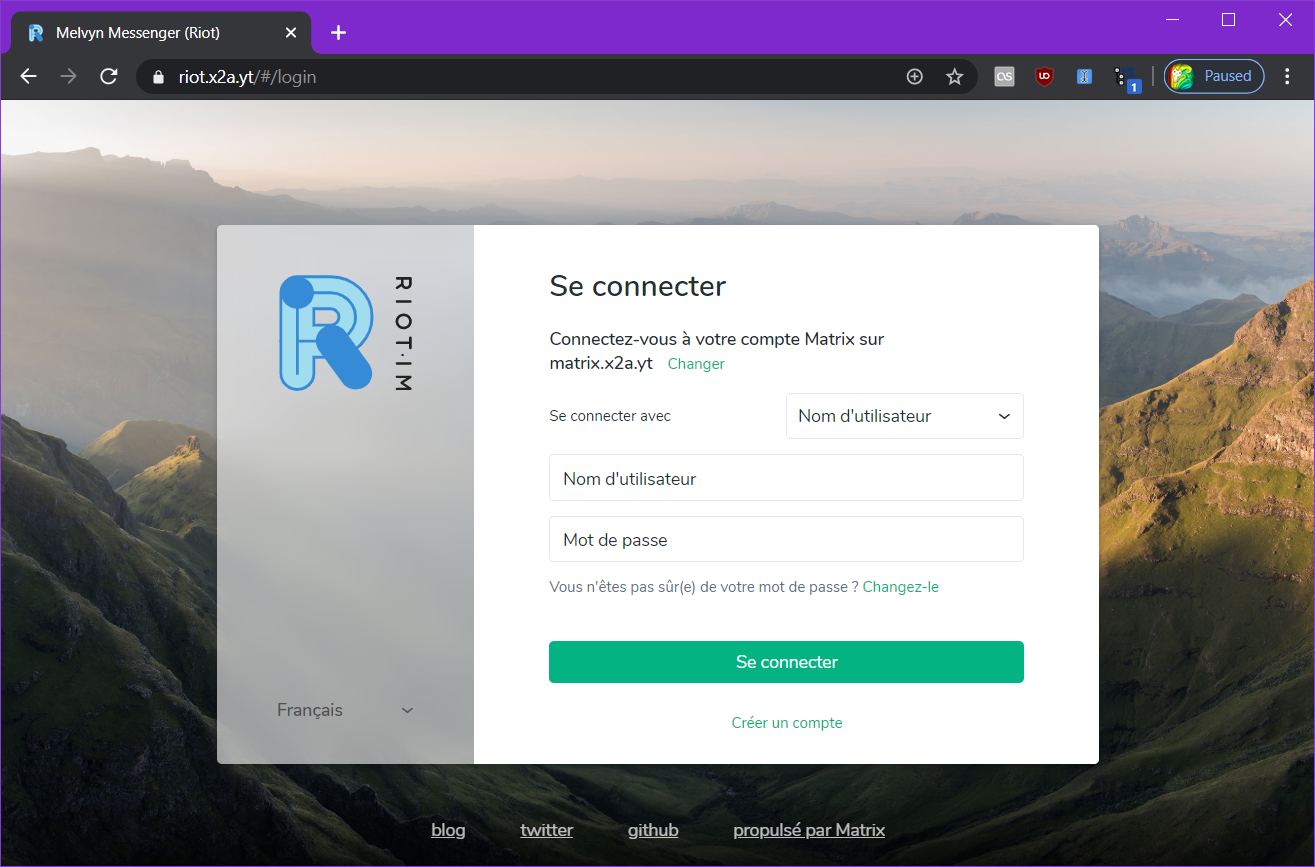The image size is (1315, 867).
Task: Open the tree-style extension with badge 1
Action: point(1126,78)
